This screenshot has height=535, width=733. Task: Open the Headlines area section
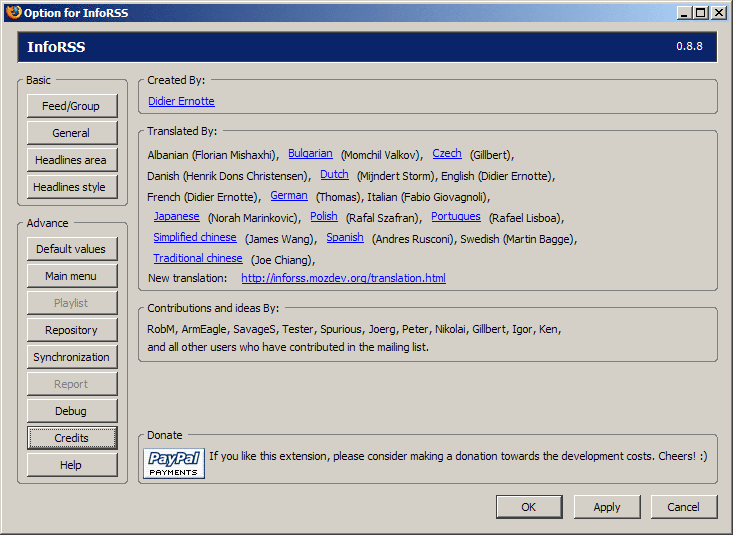tap(72, 160)
